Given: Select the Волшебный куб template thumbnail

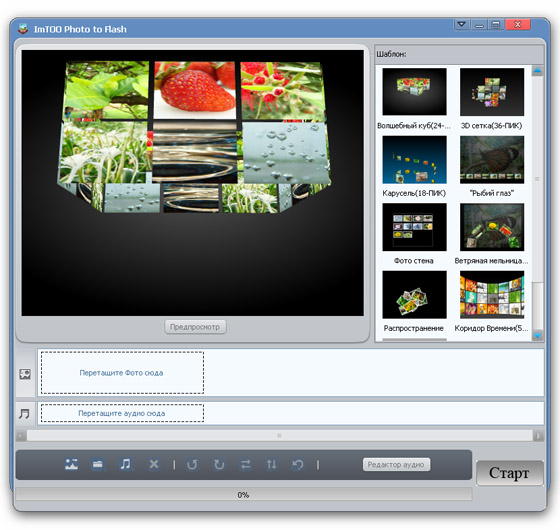Looking at the screenshot, I should [414, 92].
